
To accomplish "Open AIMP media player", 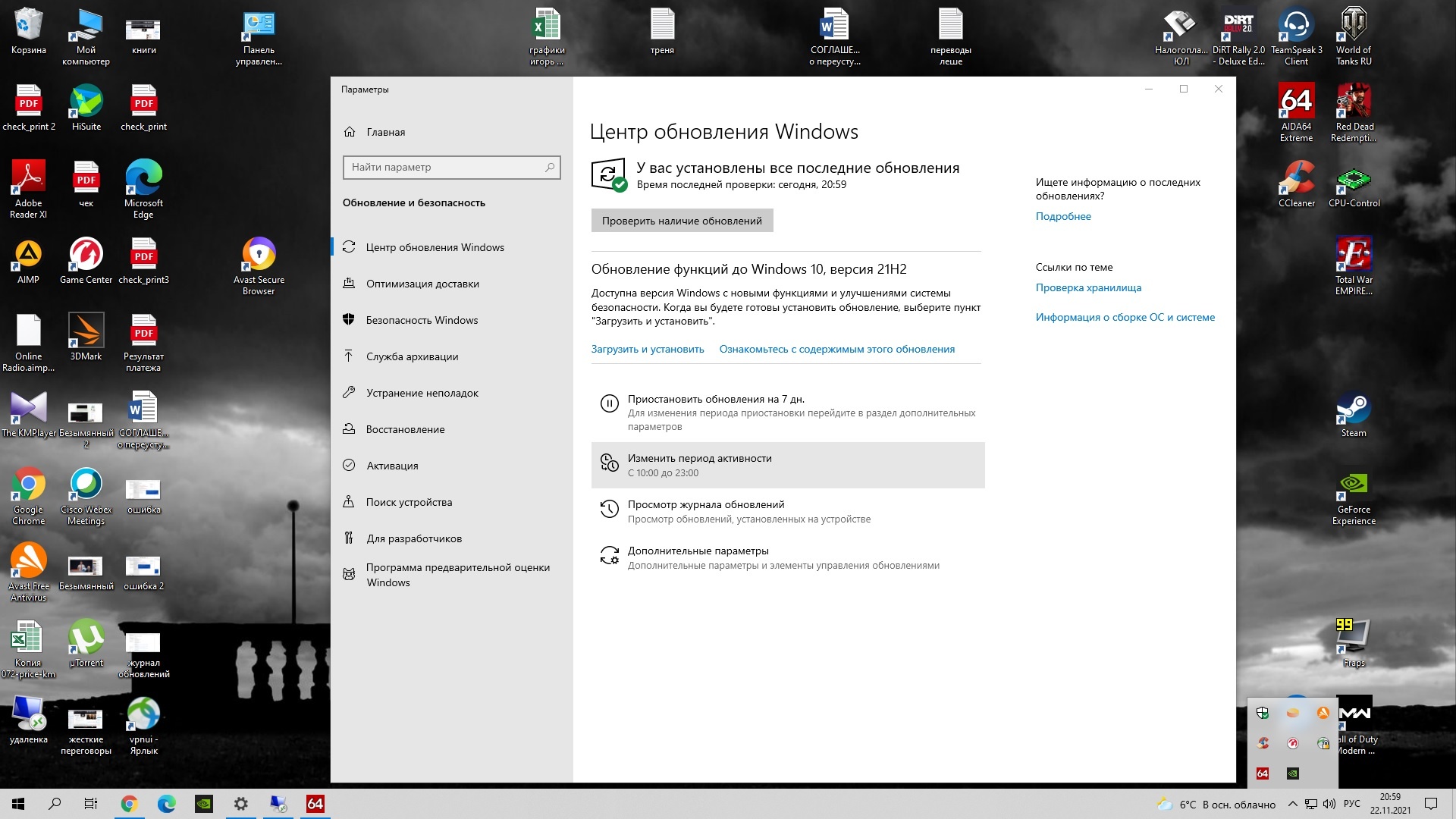I will tap(27, 258).
